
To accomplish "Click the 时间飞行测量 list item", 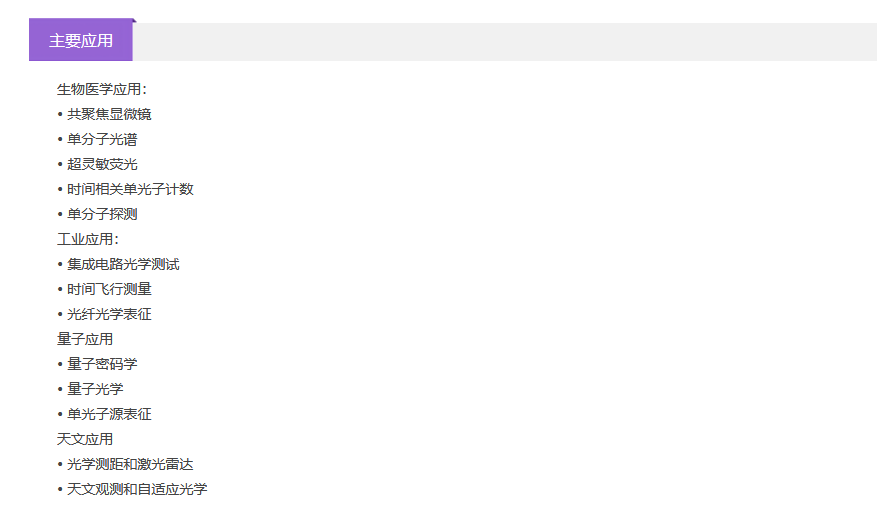I will (109, 289).
